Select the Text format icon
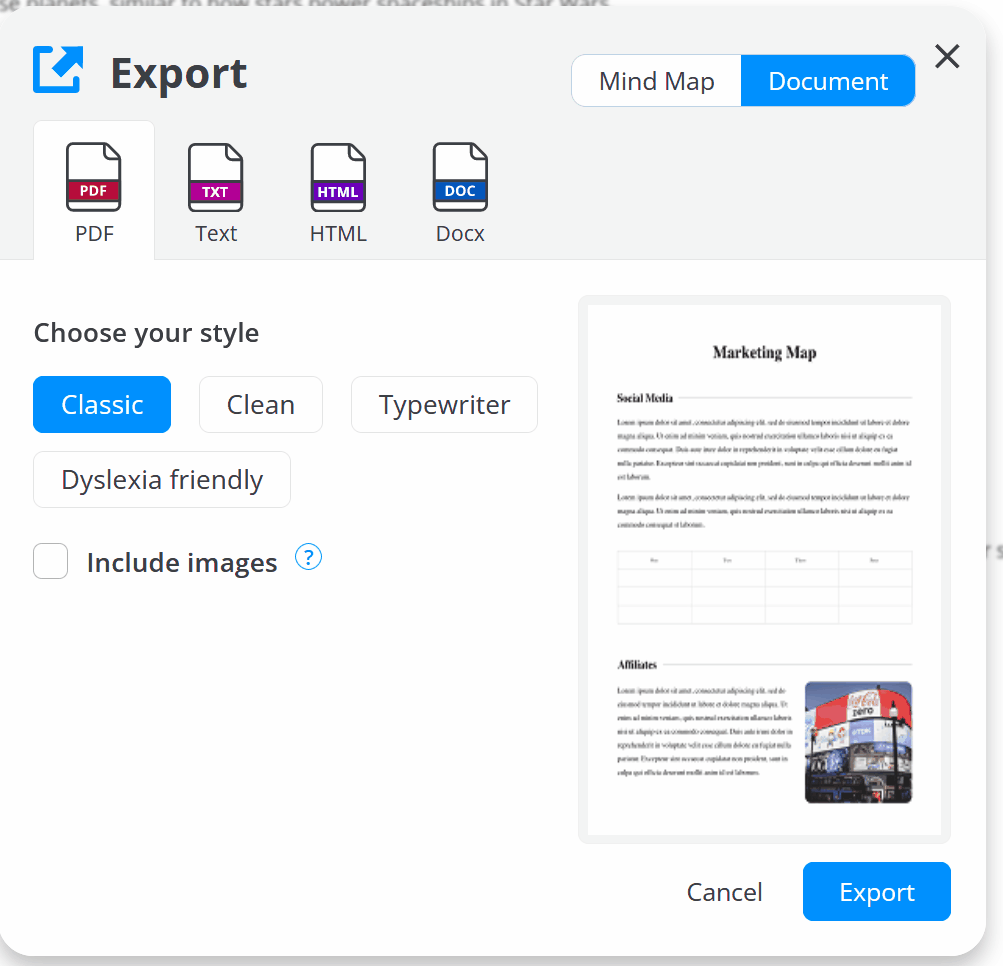 pos(216,176)
